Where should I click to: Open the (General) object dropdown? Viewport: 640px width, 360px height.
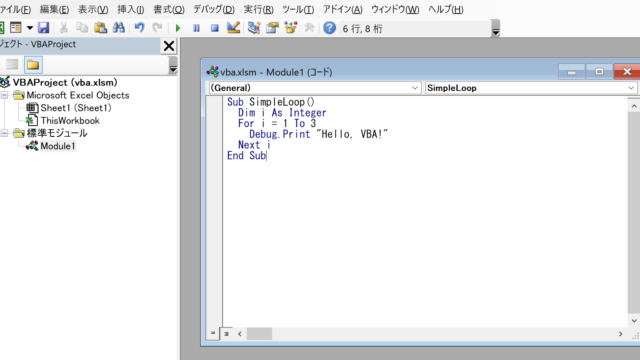coord(314,88)
